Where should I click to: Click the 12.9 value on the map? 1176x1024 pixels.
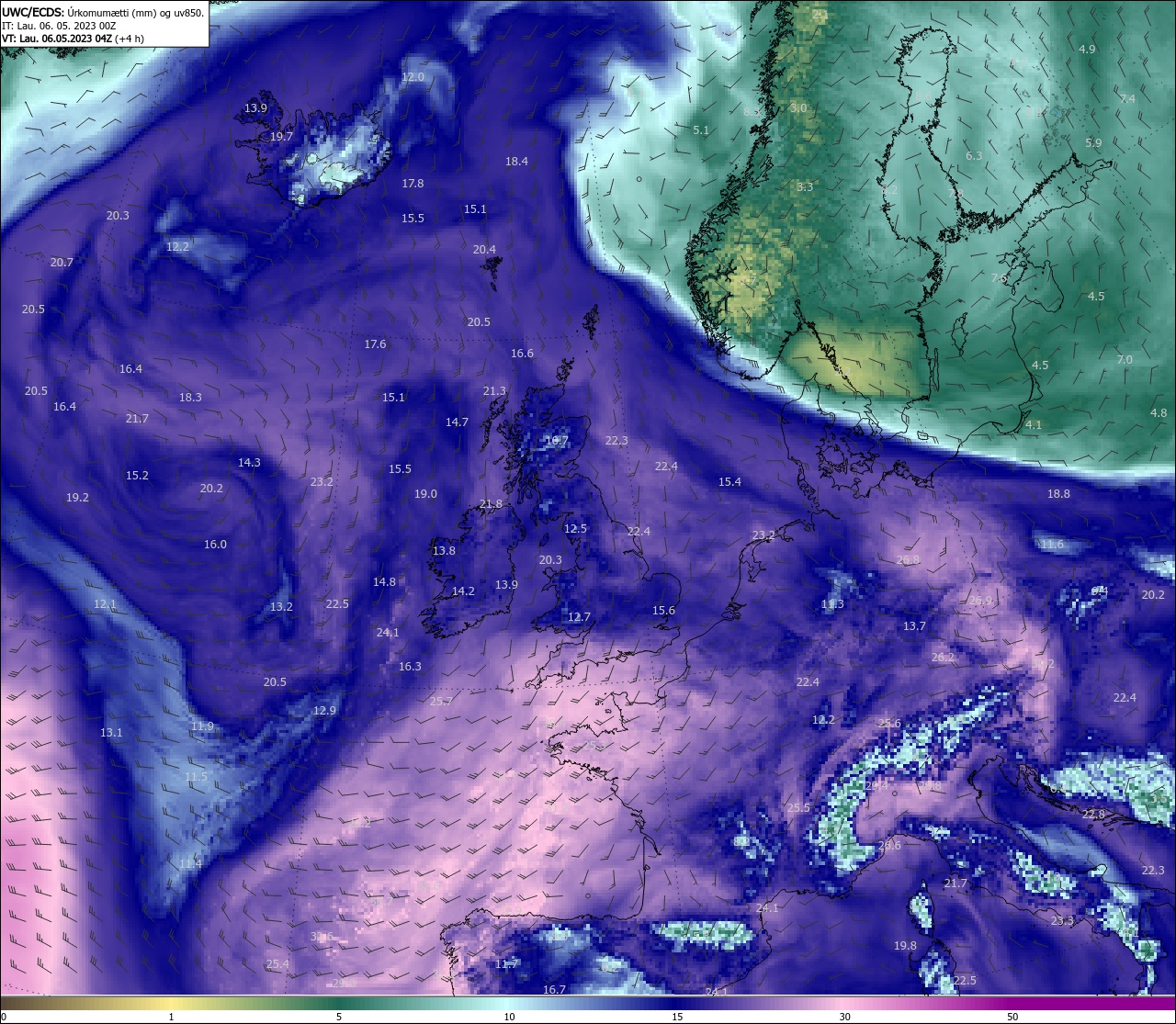coord(324,711)
